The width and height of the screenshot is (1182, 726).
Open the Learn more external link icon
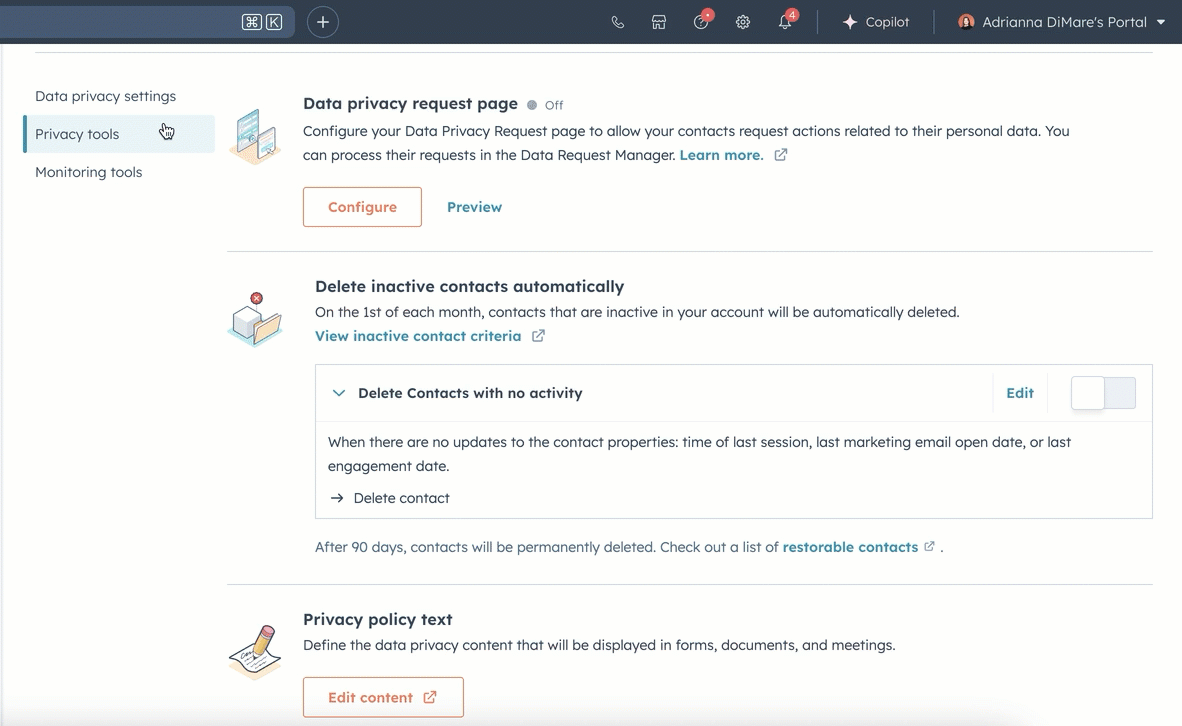[781, 155]
